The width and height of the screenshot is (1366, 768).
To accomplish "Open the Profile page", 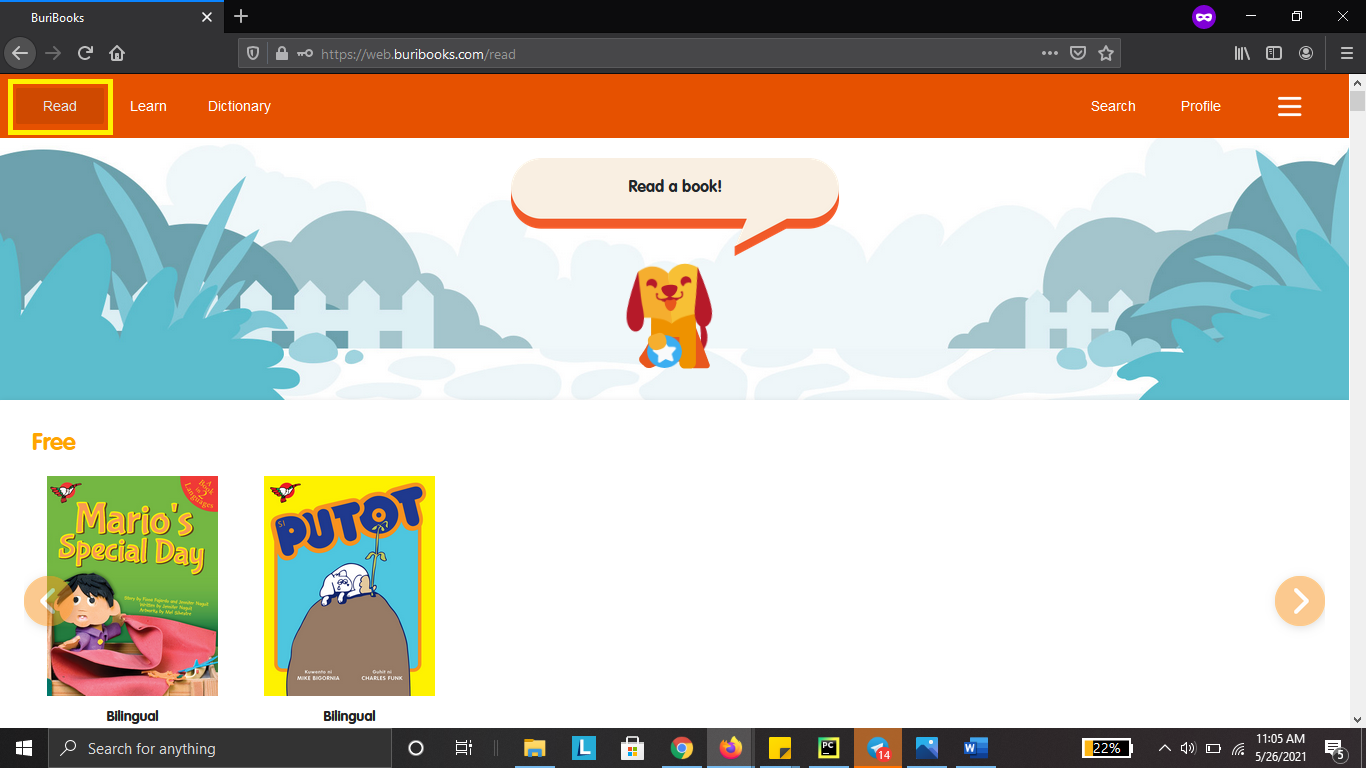I will point(1200,106).
